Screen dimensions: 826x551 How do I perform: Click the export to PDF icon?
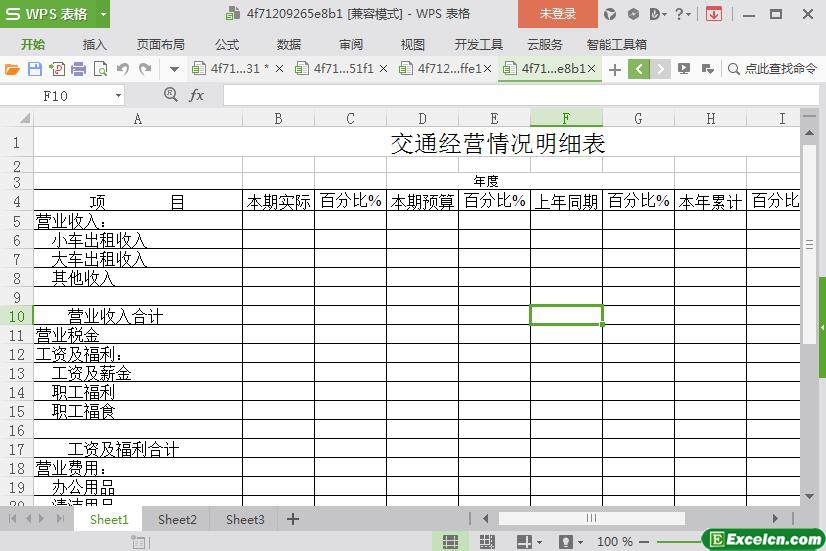tap(57, 69)
